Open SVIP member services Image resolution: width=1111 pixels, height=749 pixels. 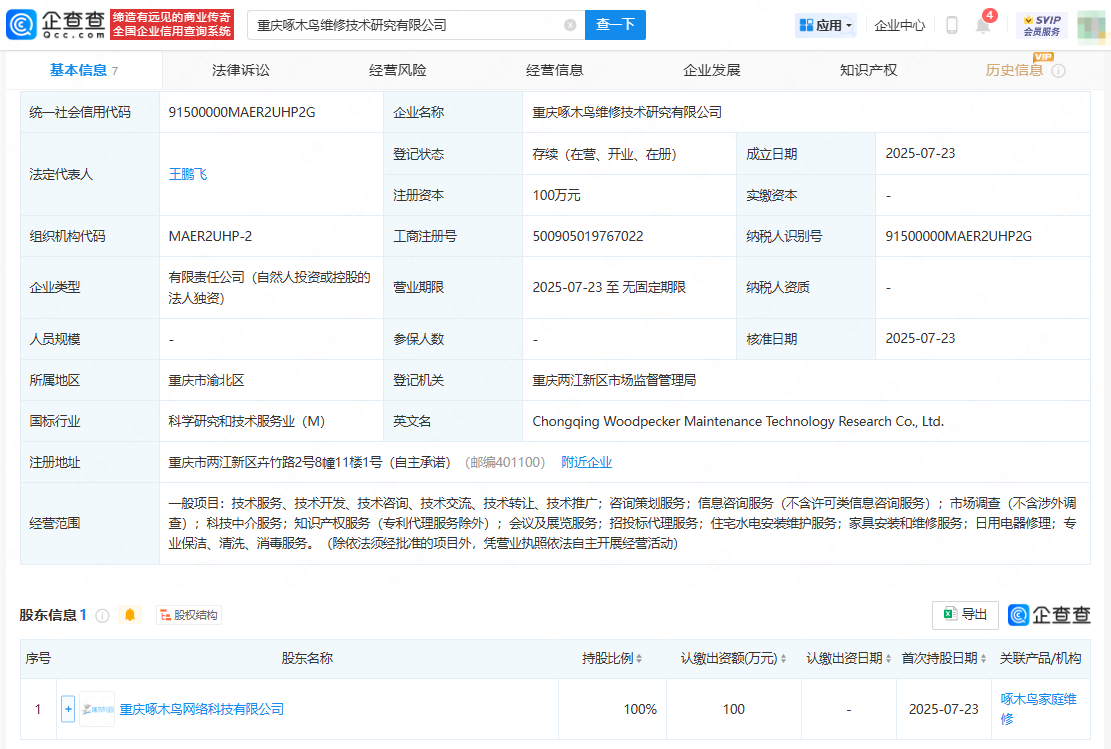tap(1042, 26)
